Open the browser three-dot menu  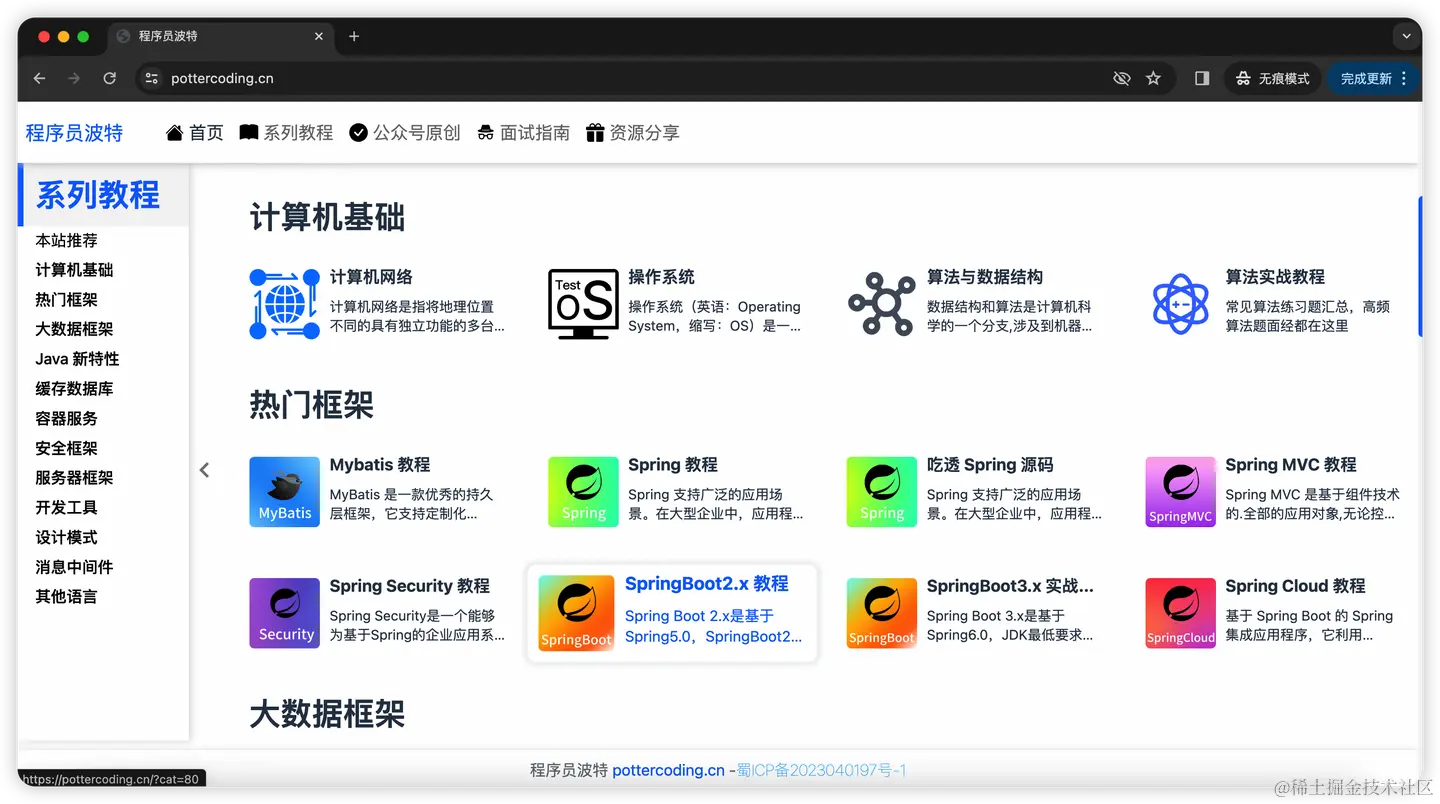[1404, 78]
